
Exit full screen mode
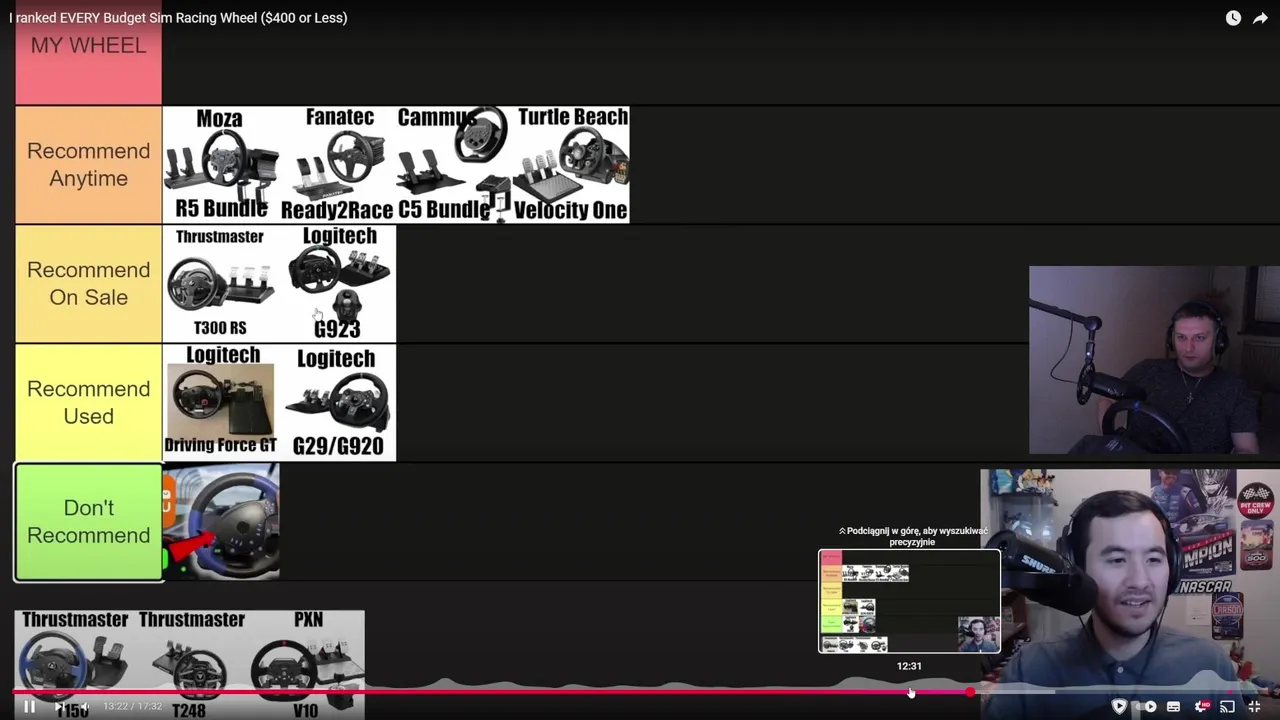coord(1254,706)
